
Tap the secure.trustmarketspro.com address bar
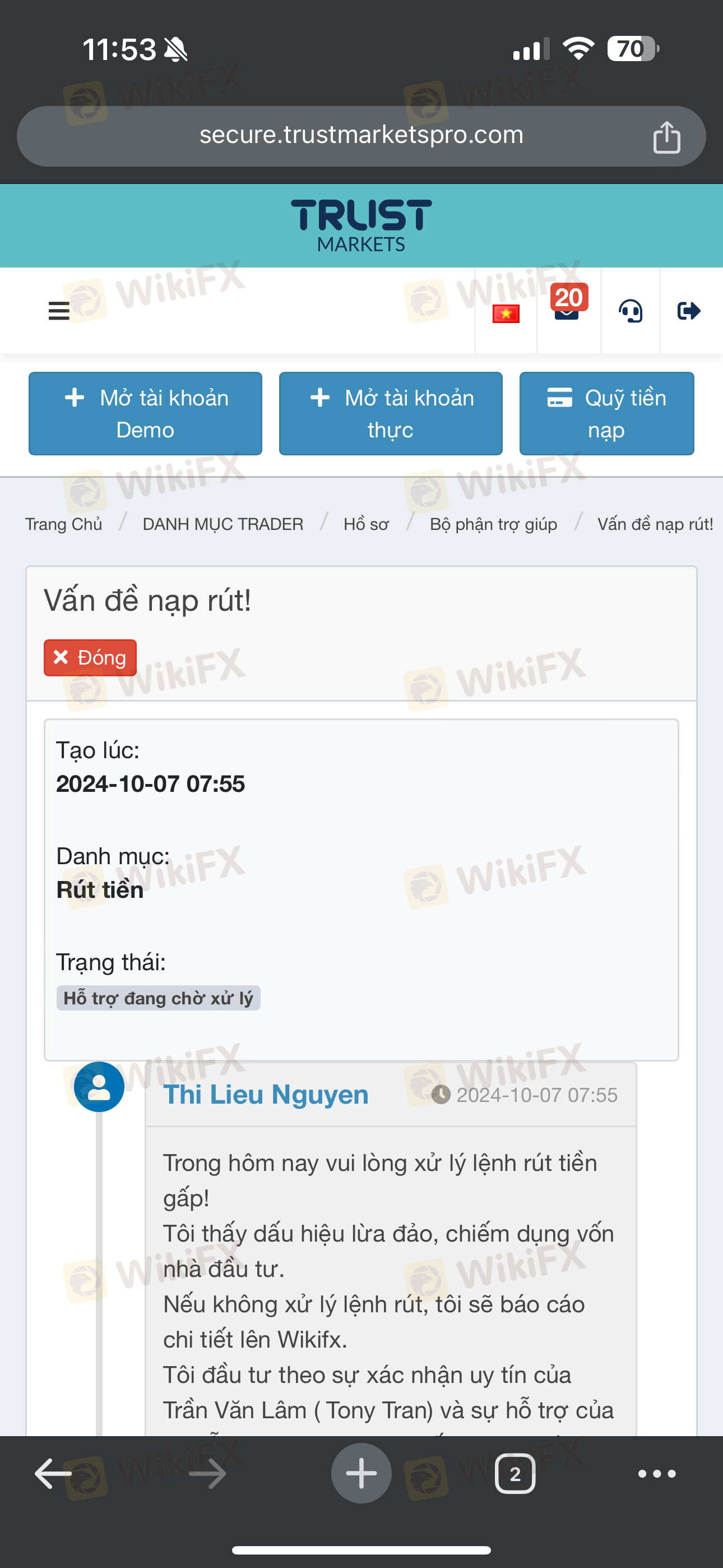pos(361,136)
